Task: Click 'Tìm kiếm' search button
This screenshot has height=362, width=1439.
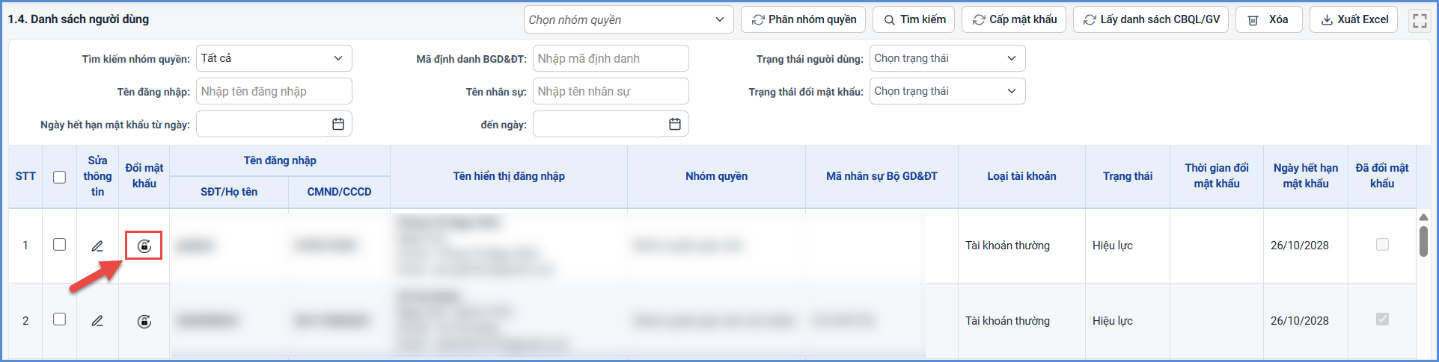Action: (913, 20)
